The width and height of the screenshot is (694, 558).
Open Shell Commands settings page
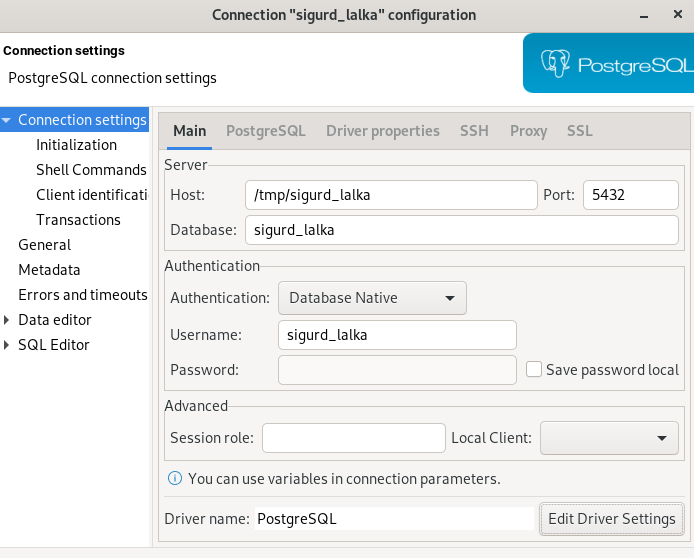pyautogui.click(x=91, y=170)
